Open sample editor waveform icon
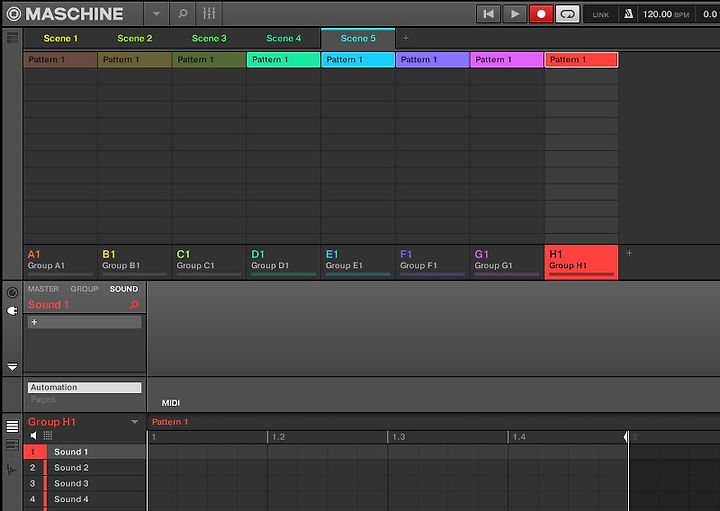The image size is (720, 511). (x=12, y=470)
